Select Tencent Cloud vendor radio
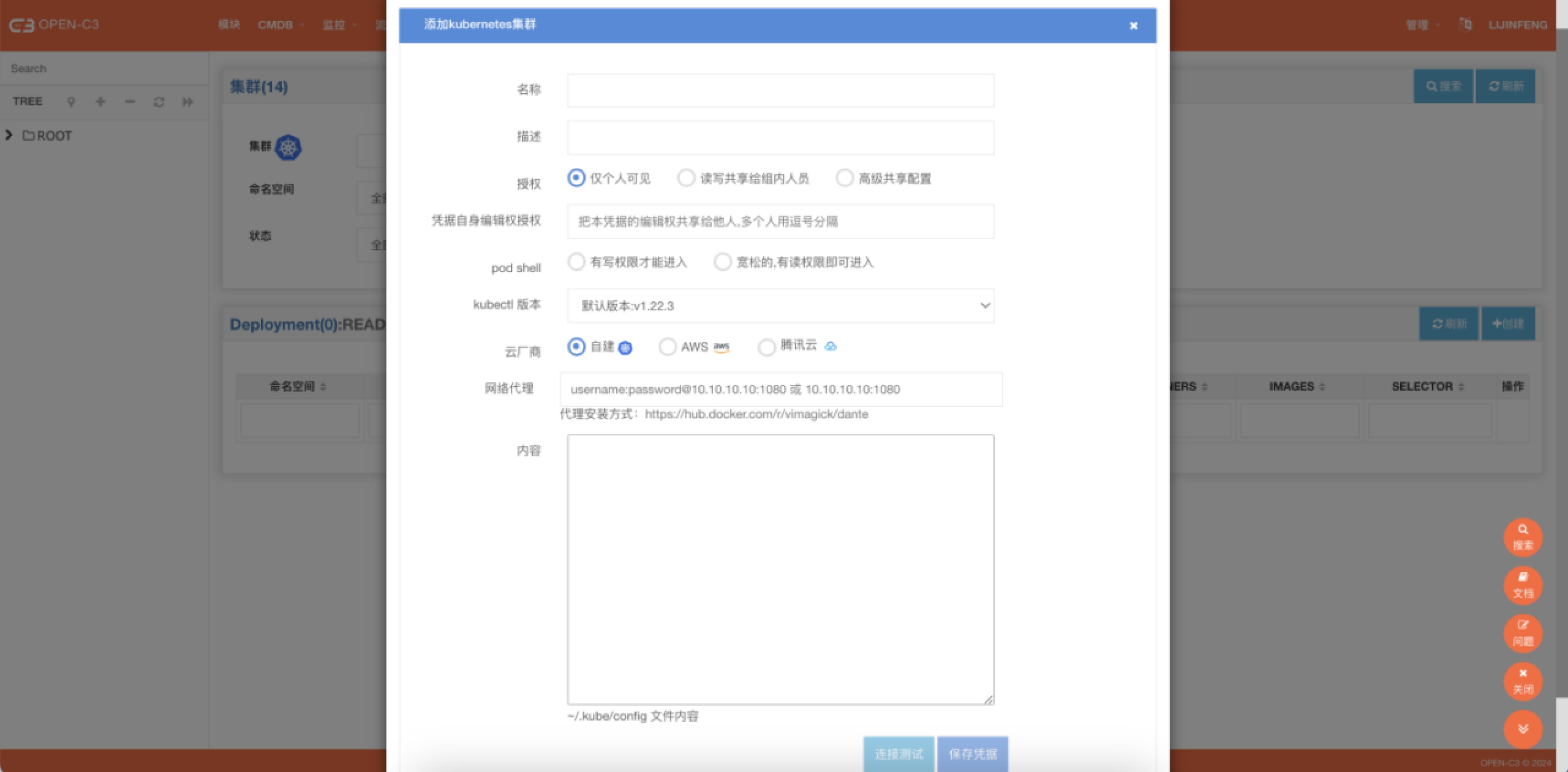The height and width of the screenshot is (772, 1568). (766, 347)
